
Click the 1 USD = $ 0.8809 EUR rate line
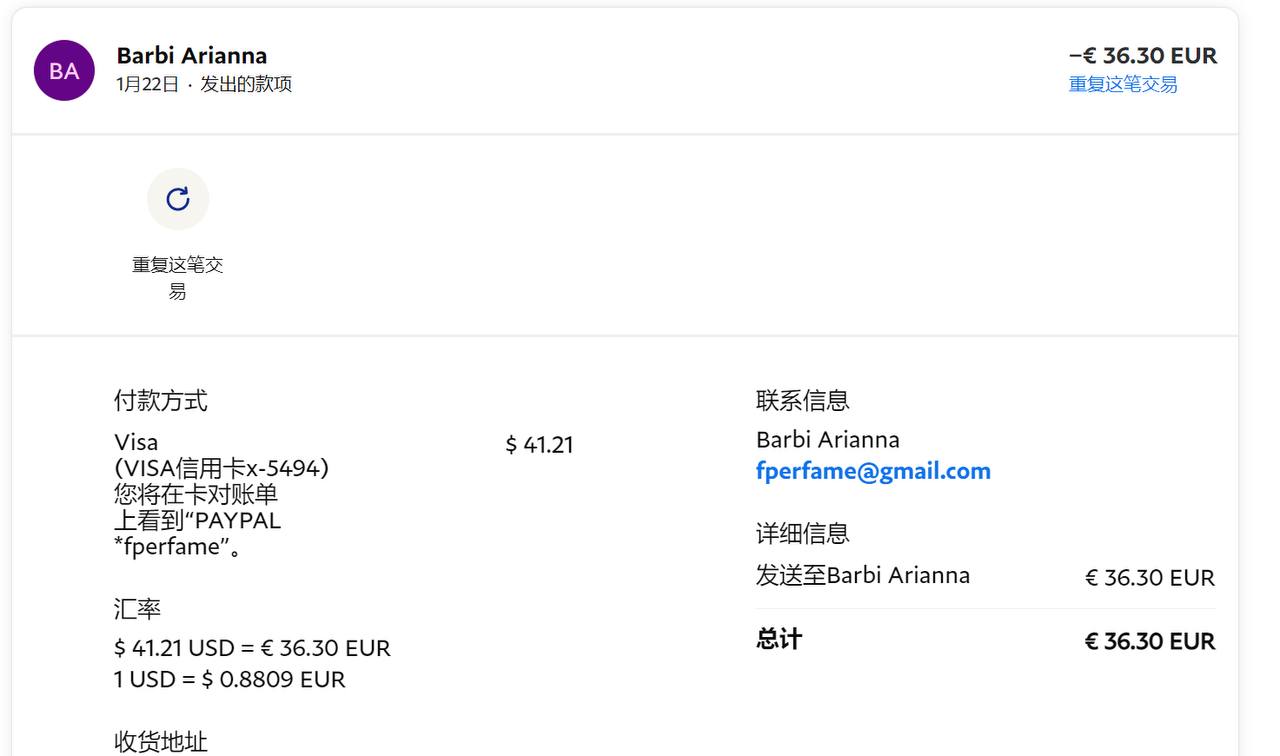tap(229, 679)
